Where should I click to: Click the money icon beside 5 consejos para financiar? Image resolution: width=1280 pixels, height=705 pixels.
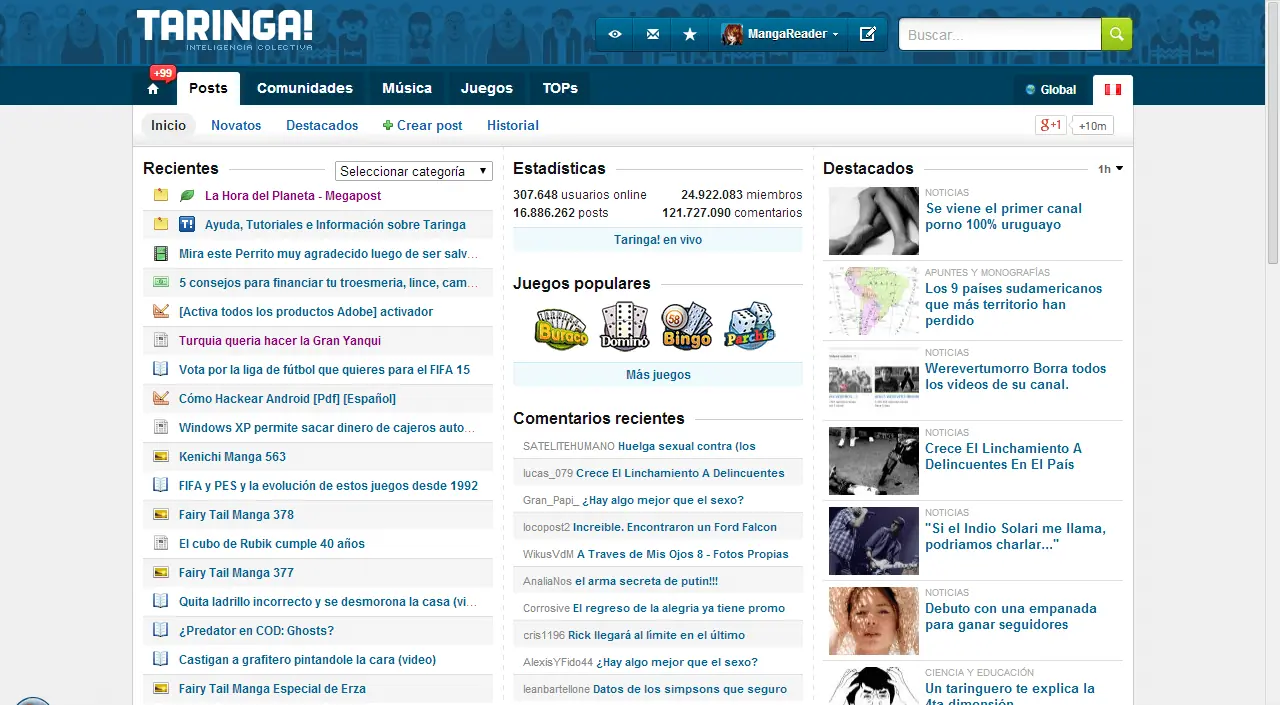(x=161, y=283)
